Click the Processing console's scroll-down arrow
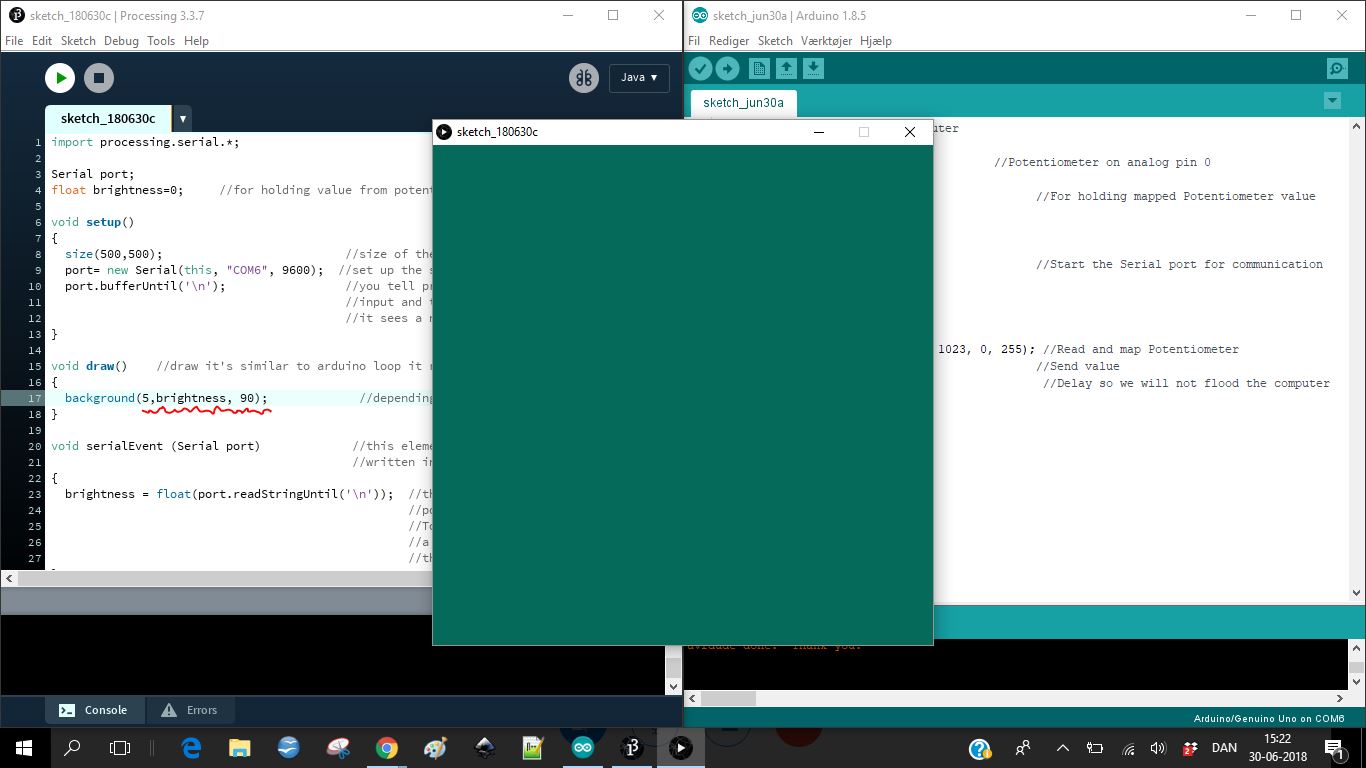1366x768 pixels. (673, 686)
